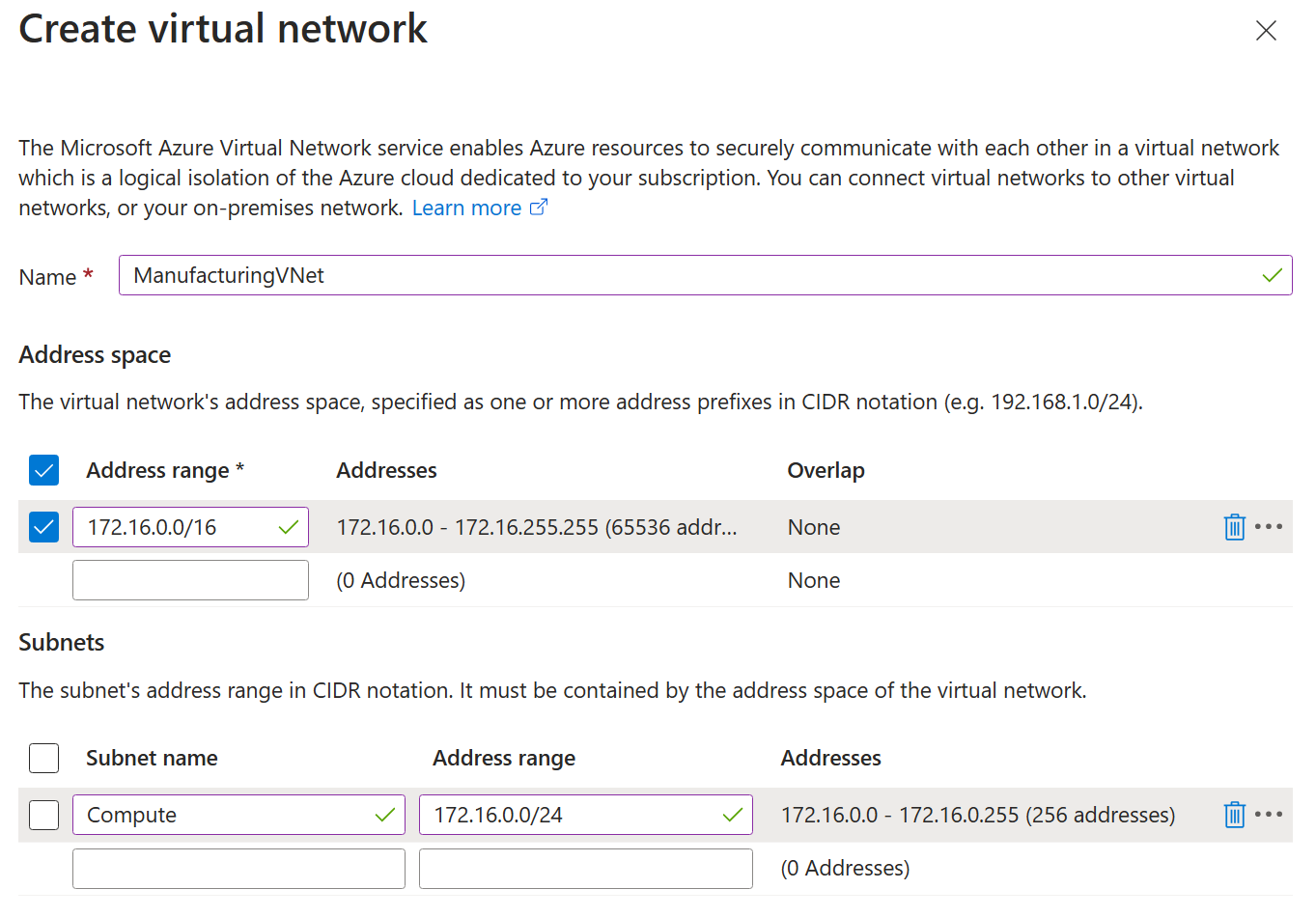Open more options for the address range row
Viewport: 1316px width, 917px height.
1270,527
